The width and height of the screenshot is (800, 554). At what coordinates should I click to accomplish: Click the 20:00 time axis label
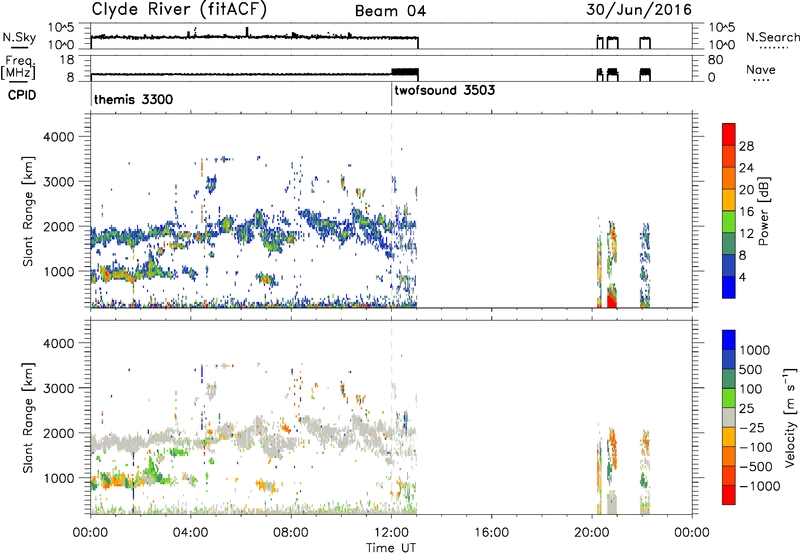pyautogui.click(x=592, y=533)
